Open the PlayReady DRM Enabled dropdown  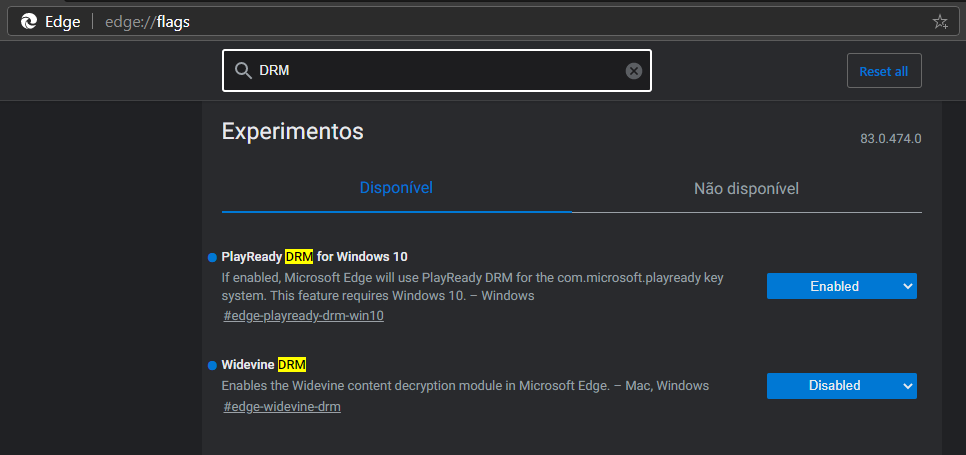(x=841, y=286)
